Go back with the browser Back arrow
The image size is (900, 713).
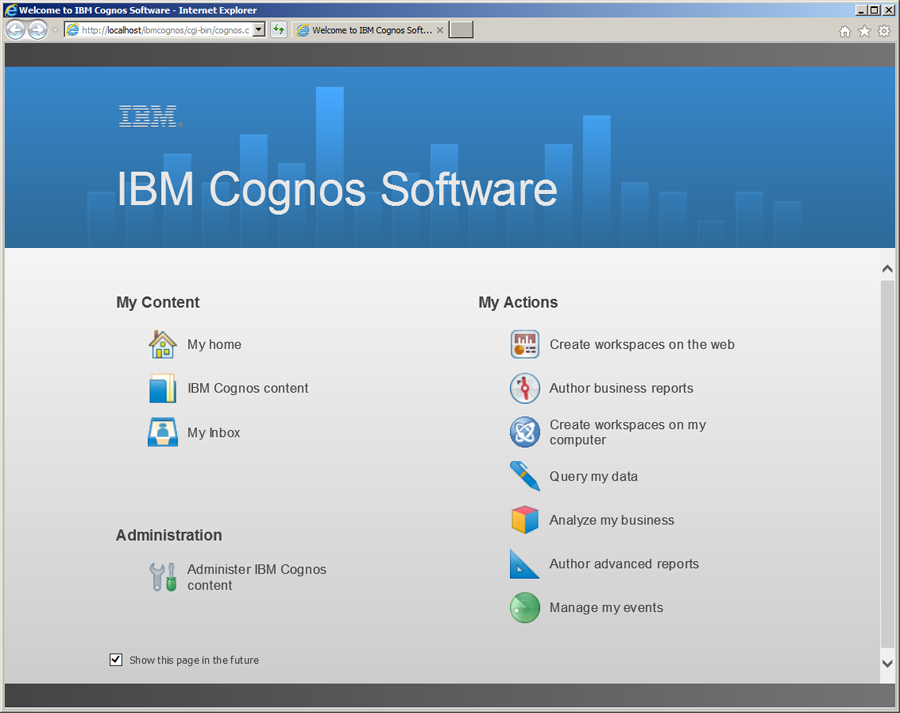[16, 30]
